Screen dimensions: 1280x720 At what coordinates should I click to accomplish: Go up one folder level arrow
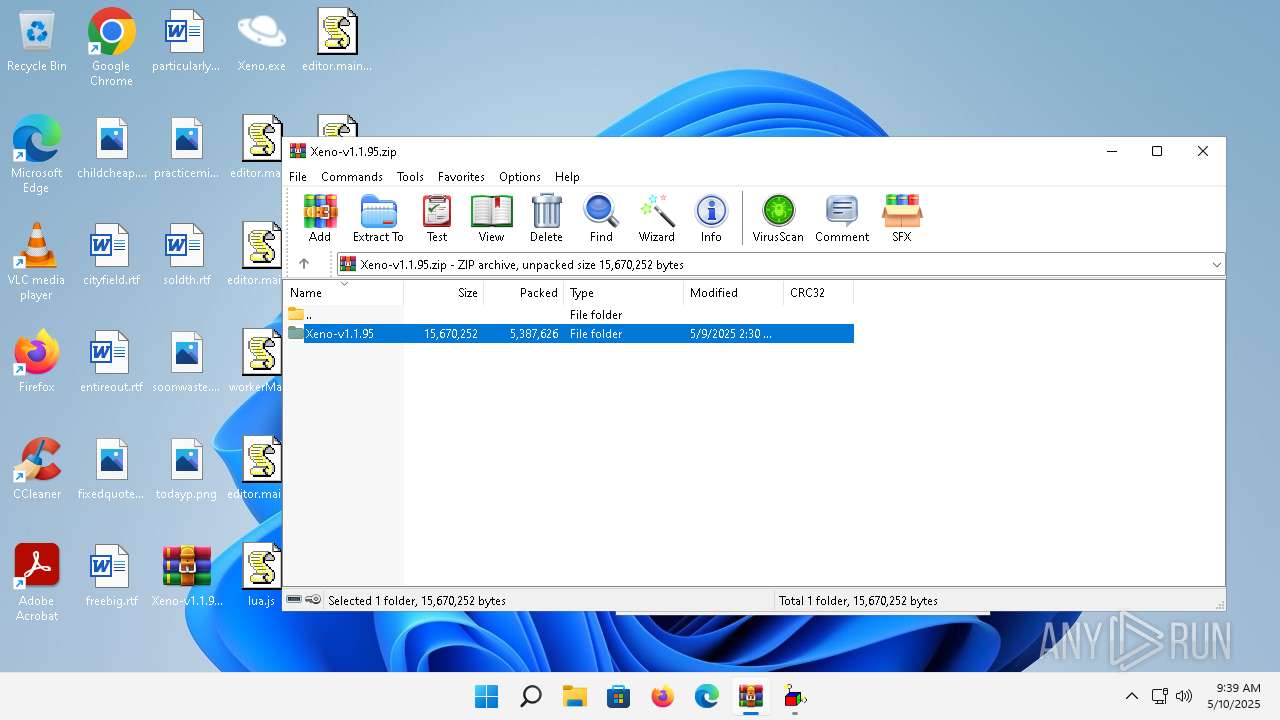(304, 264)
